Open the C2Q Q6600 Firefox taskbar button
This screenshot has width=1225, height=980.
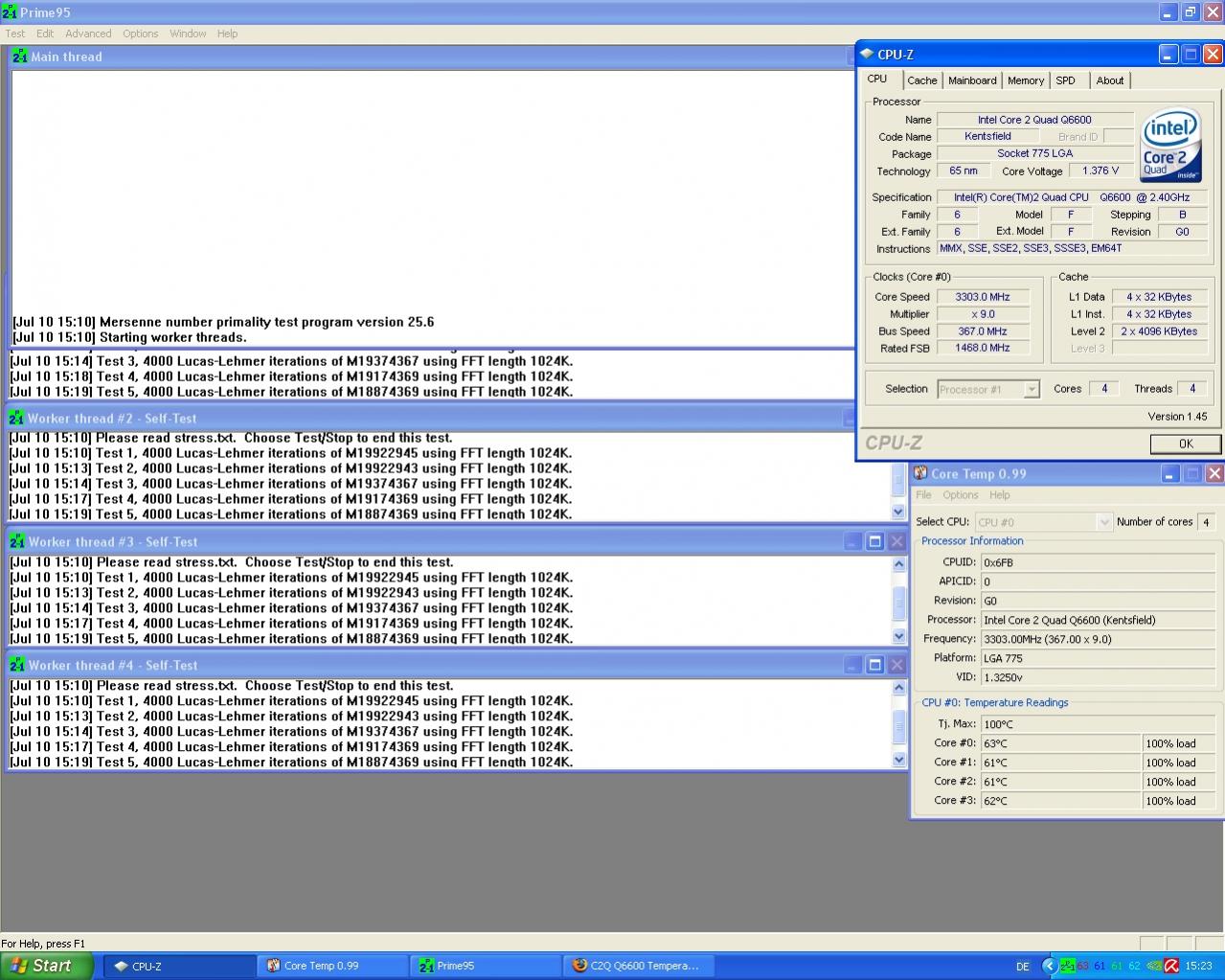(640, 966)
